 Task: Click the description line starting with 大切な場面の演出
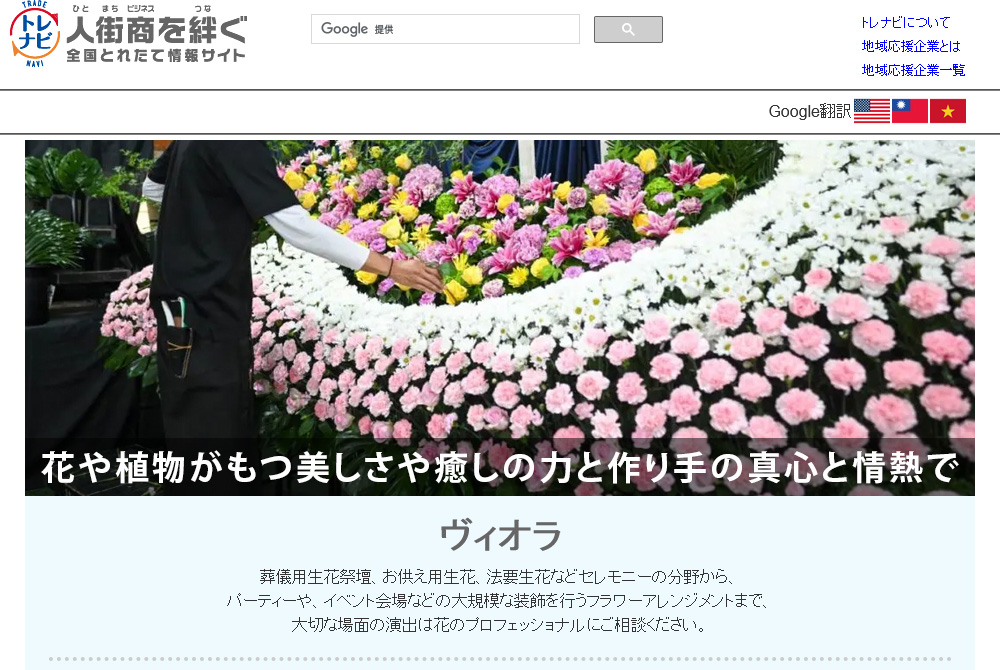499,625
